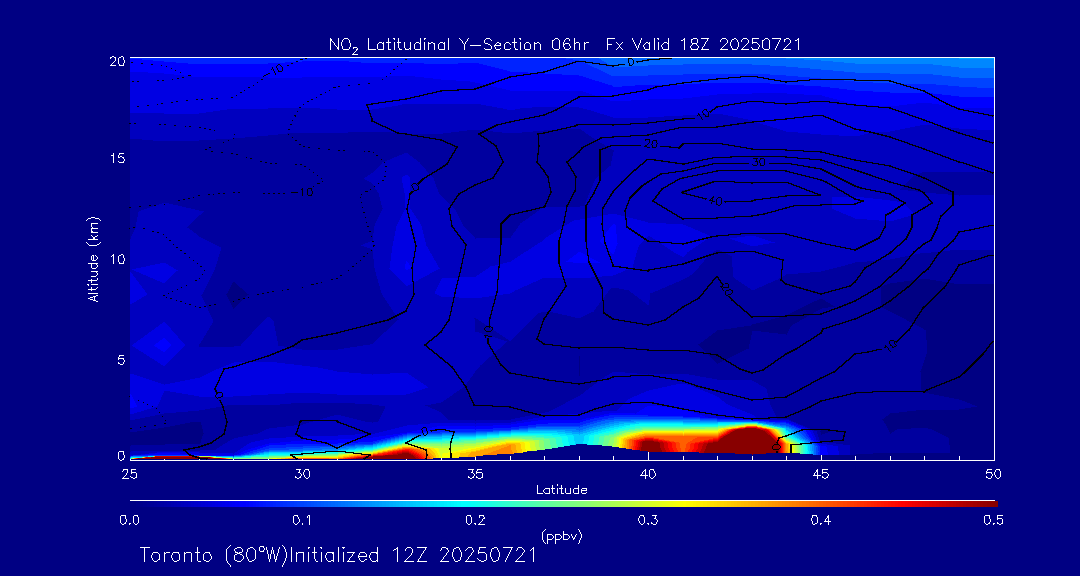Click the 10 km altitude tick label

click(116, 259)
